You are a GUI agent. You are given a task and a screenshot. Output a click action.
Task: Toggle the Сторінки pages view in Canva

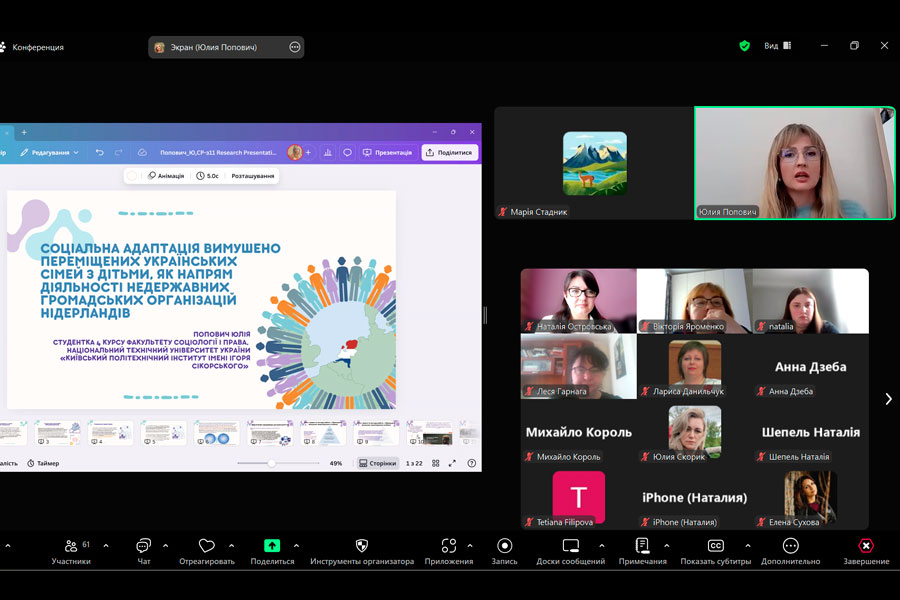pyautogui.click(x=377, y=463)
